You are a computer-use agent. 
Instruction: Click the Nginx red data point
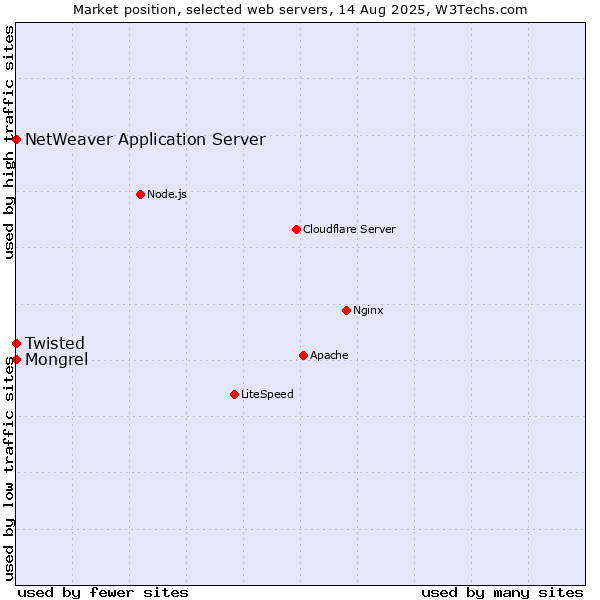click(346, 311)
